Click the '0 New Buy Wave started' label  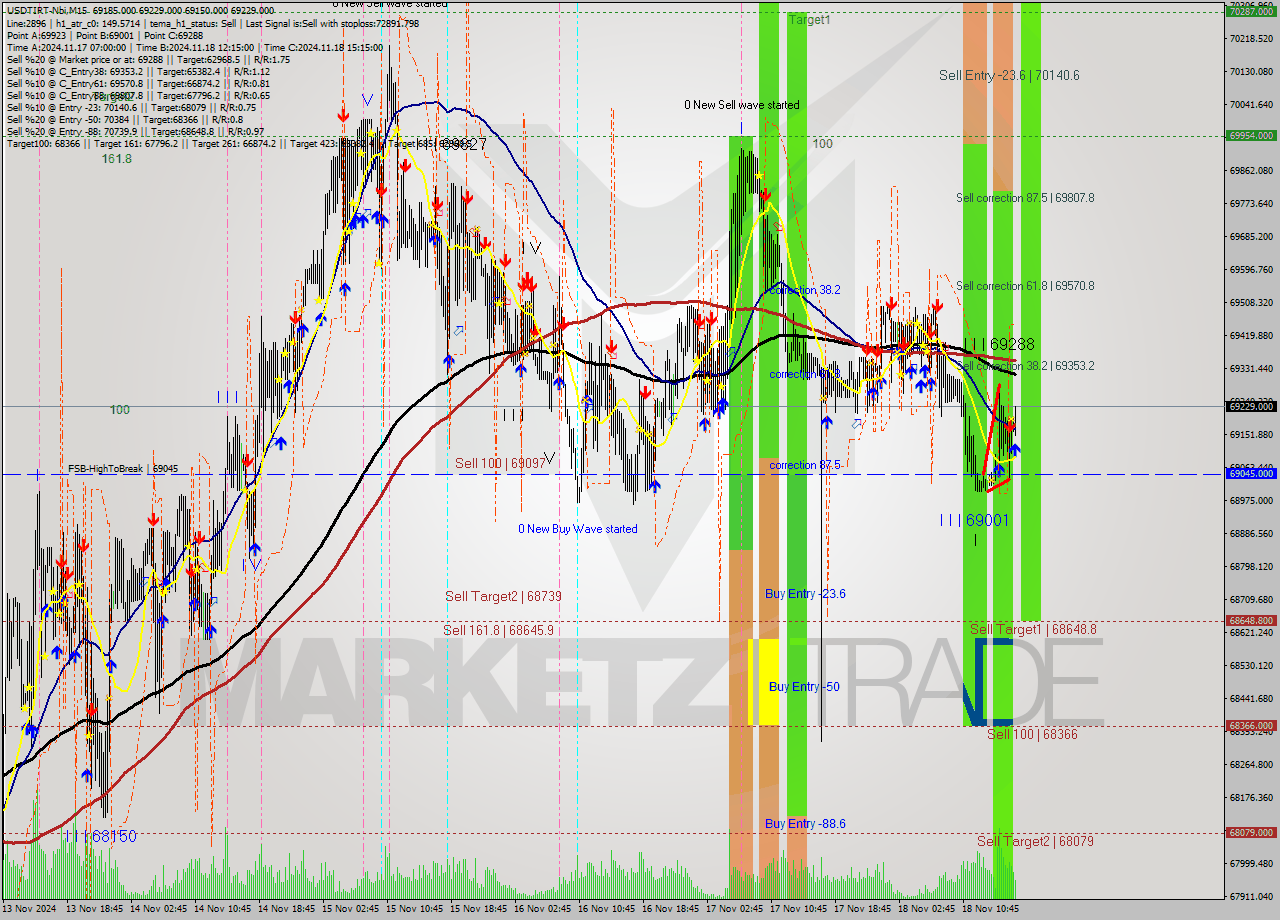(x=577, y=529)
